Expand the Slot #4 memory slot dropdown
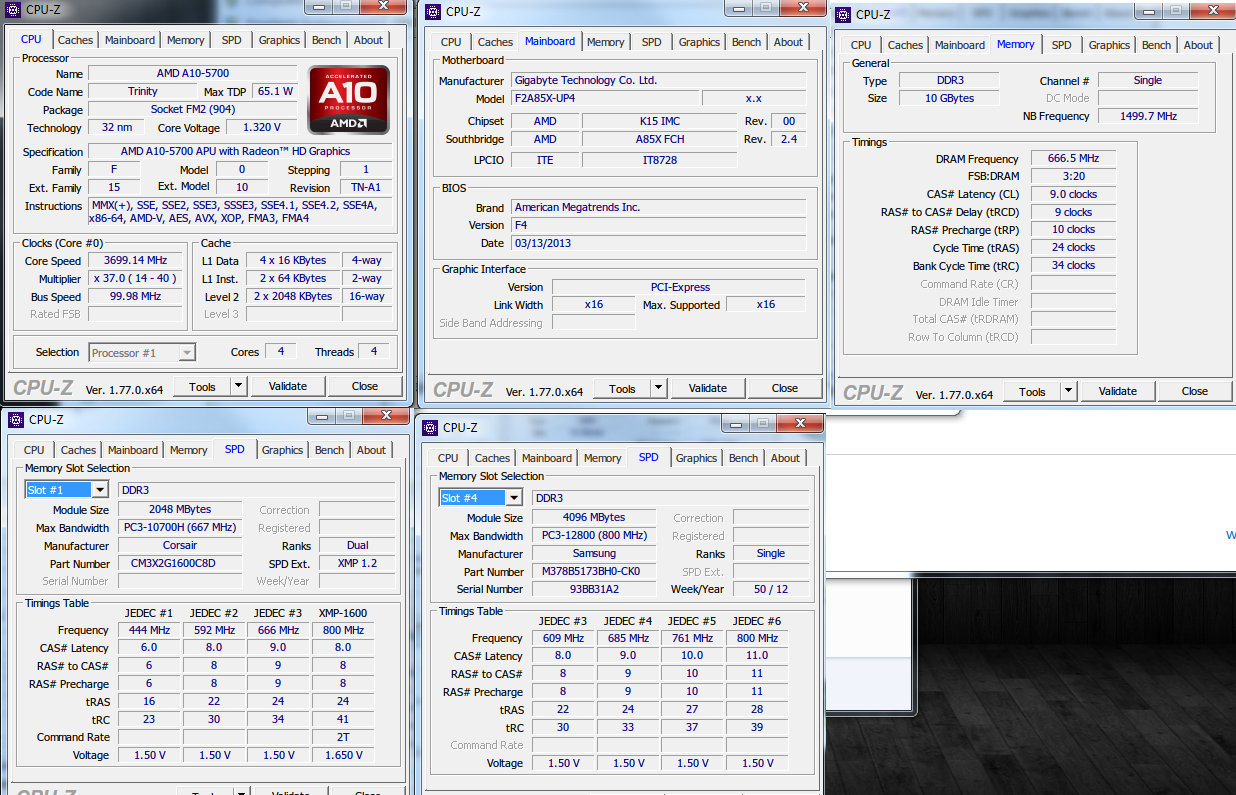The height and width of the screenshot is (795, 1236). (513, 498)
